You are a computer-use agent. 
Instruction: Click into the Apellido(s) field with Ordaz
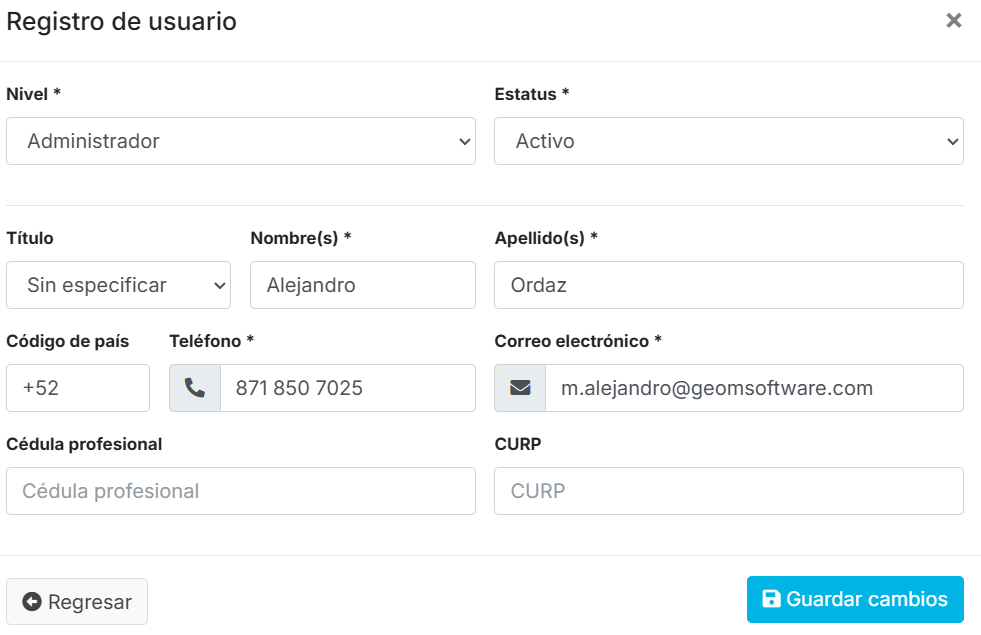pos(728,285)
